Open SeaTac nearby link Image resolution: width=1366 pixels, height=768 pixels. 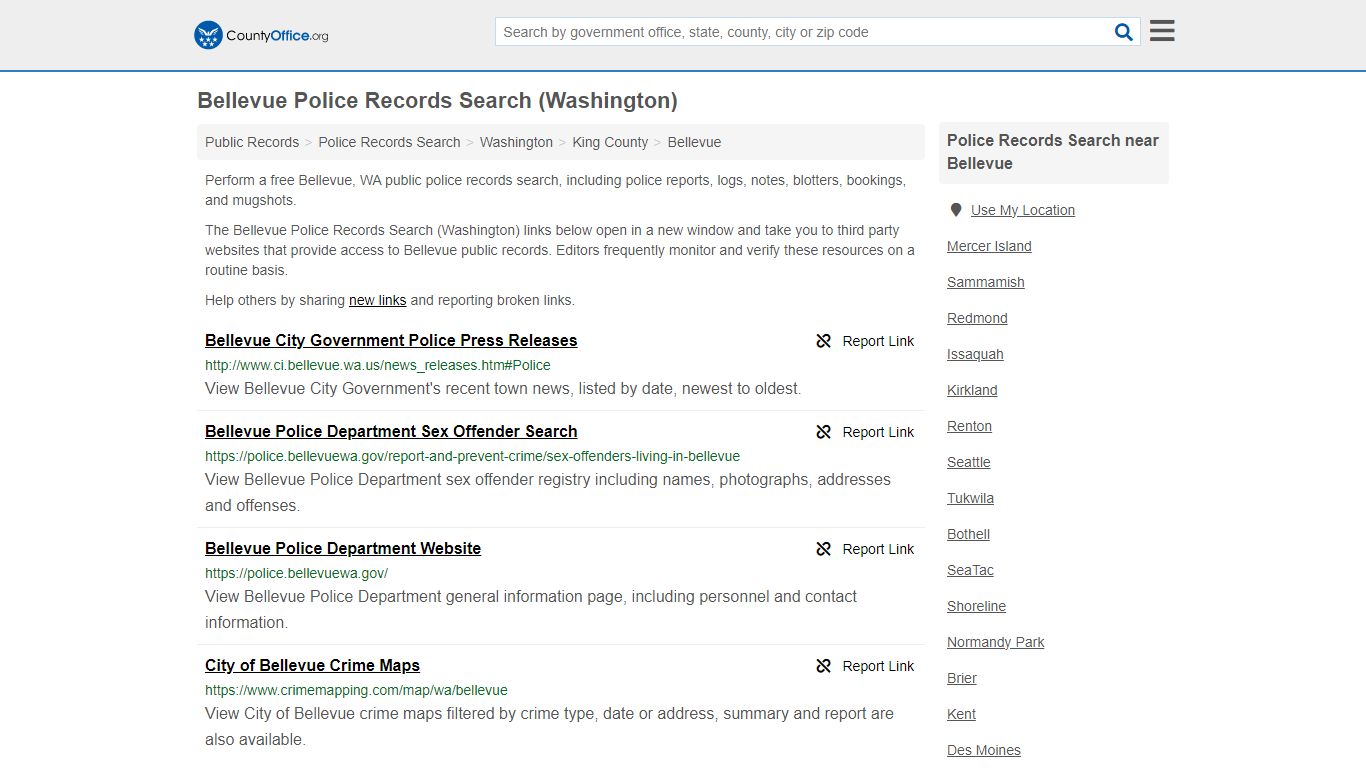tap(970, 570)
